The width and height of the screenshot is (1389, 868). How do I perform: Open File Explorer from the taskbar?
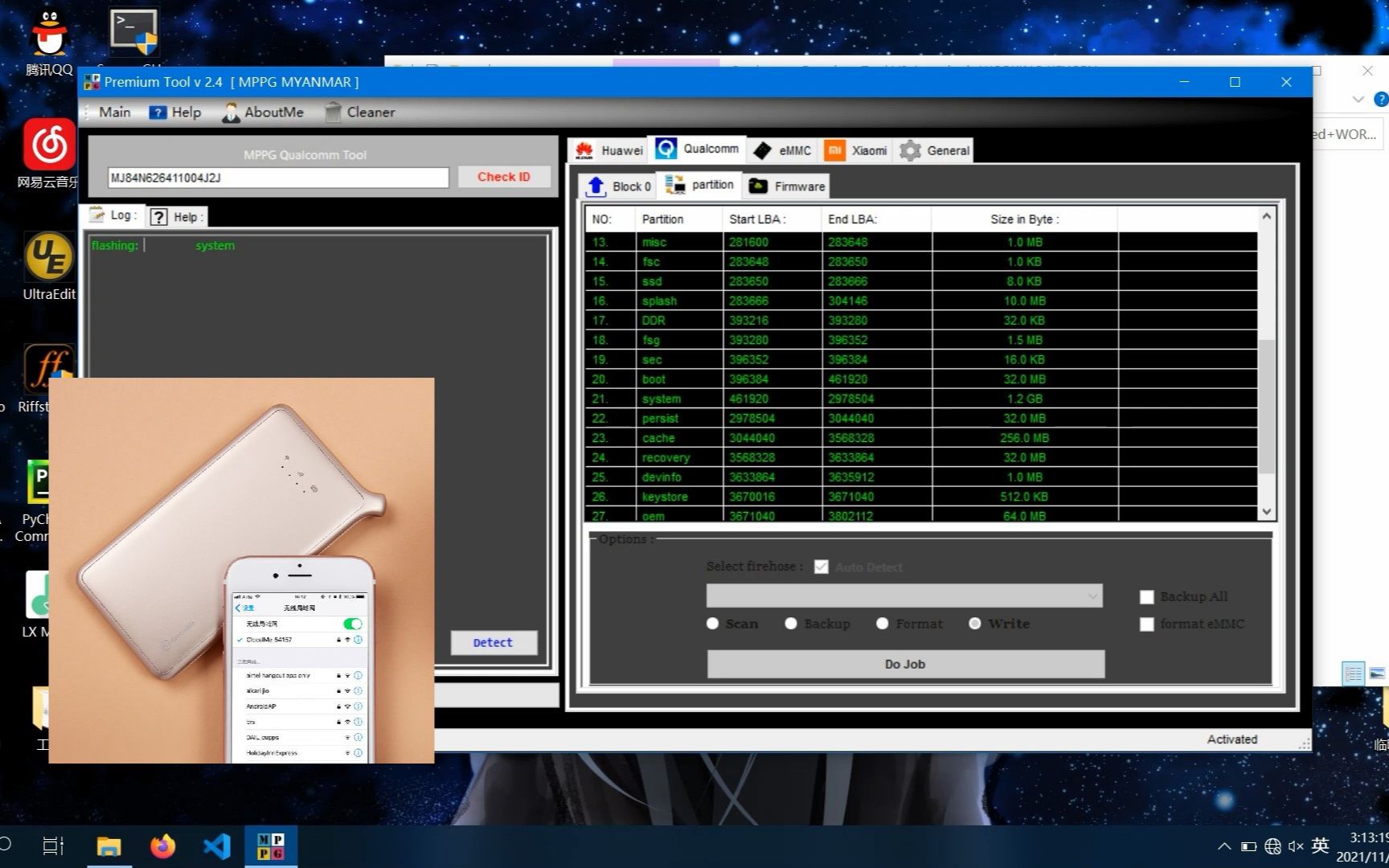coord(109,846)
